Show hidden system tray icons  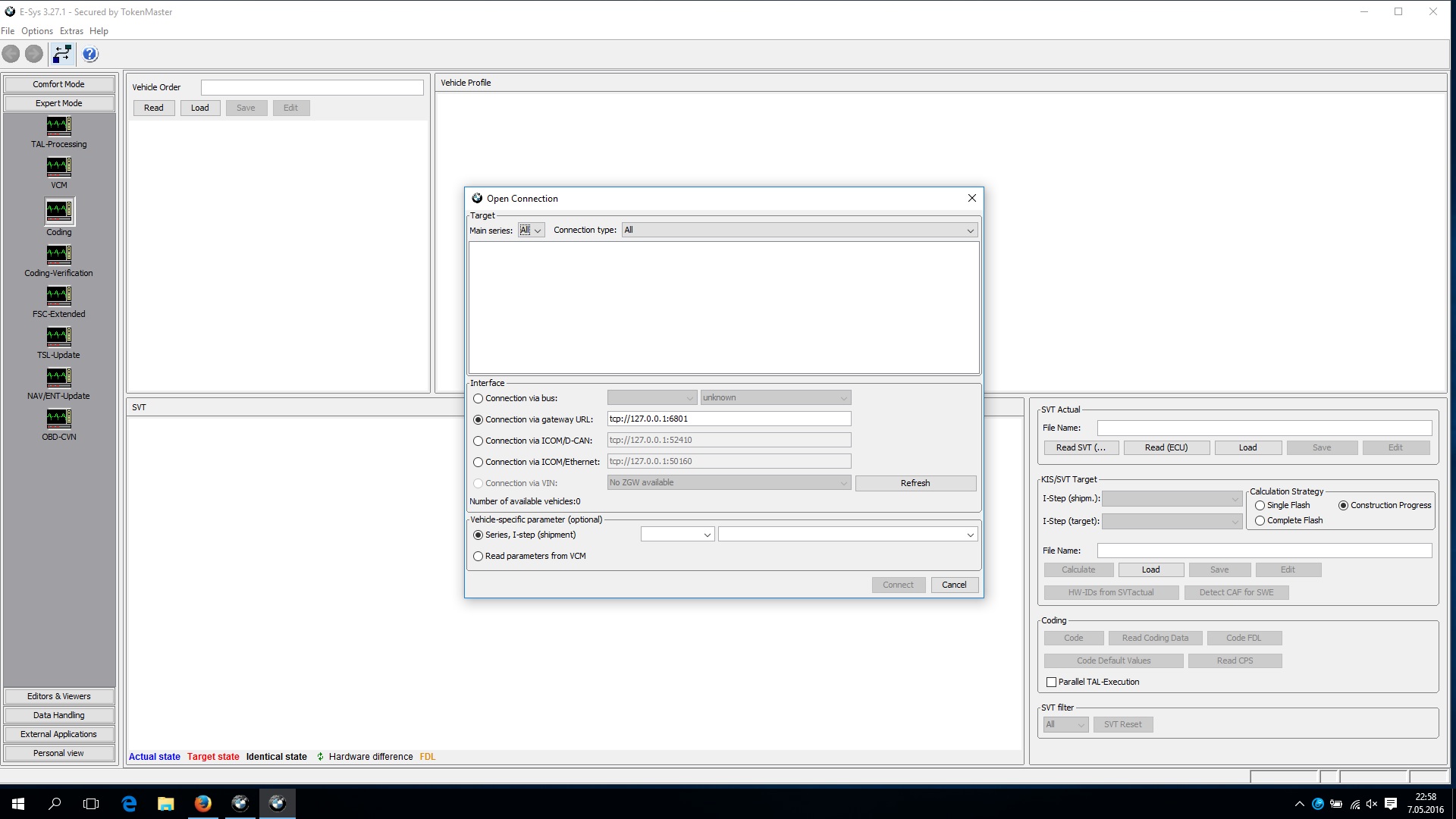[x=1299, y=804]
